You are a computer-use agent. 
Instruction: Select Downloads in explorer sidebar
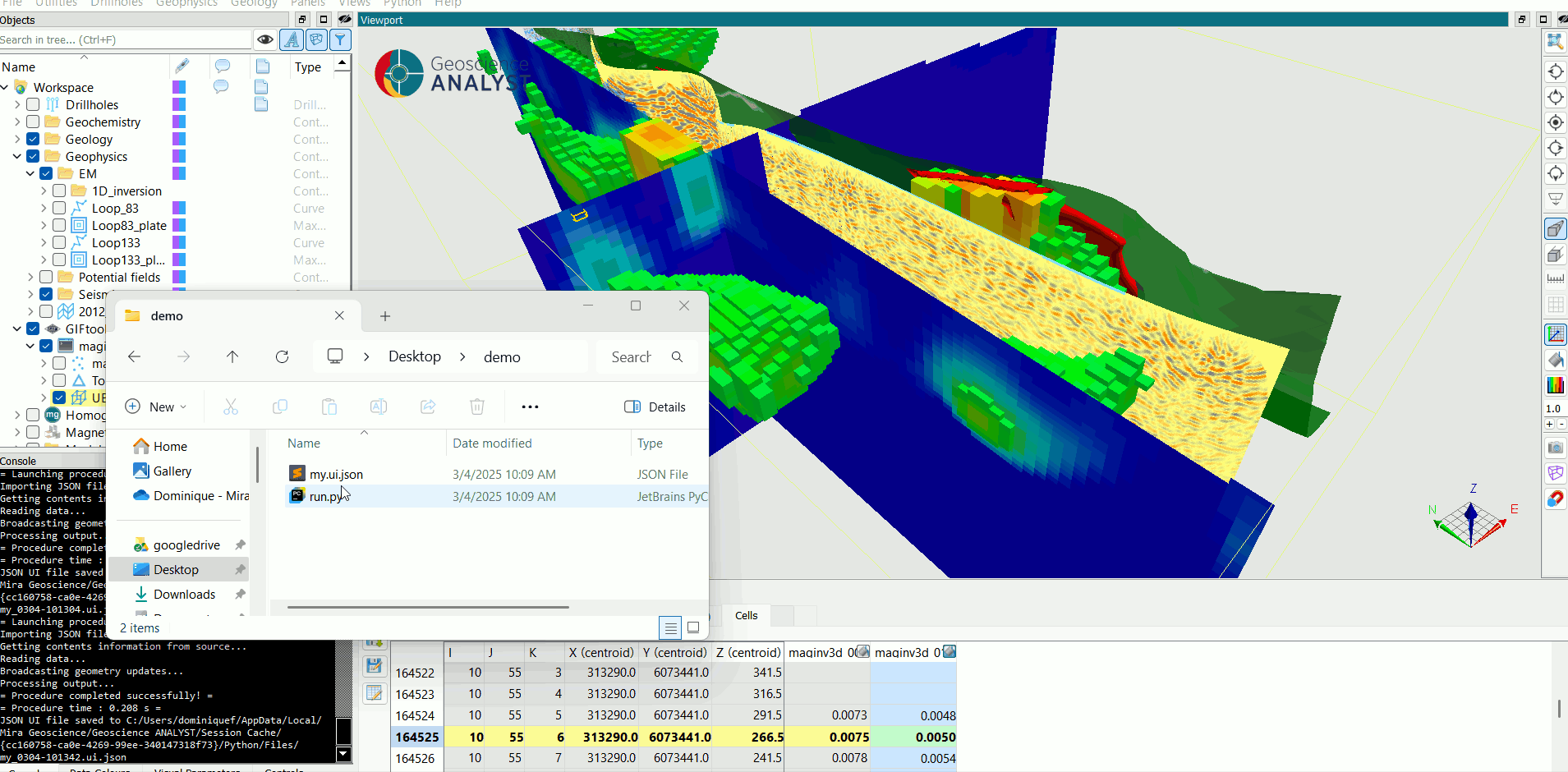pos(184,594)
